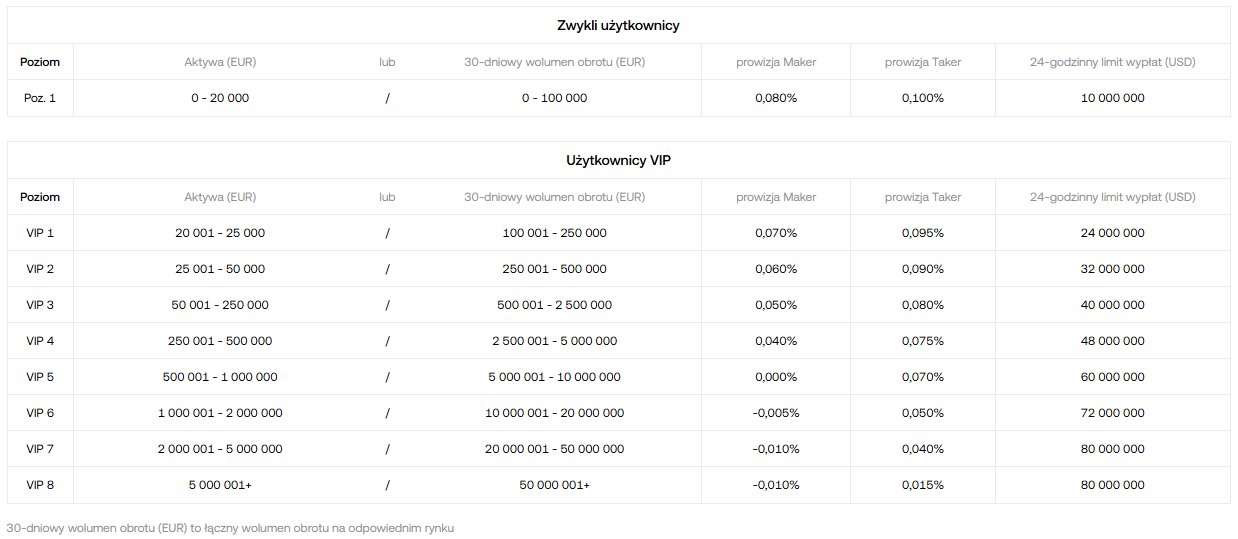Click the 50 000 001+ volume cell
Screen dimensions: 1238x539
click(x=554, y=485)
